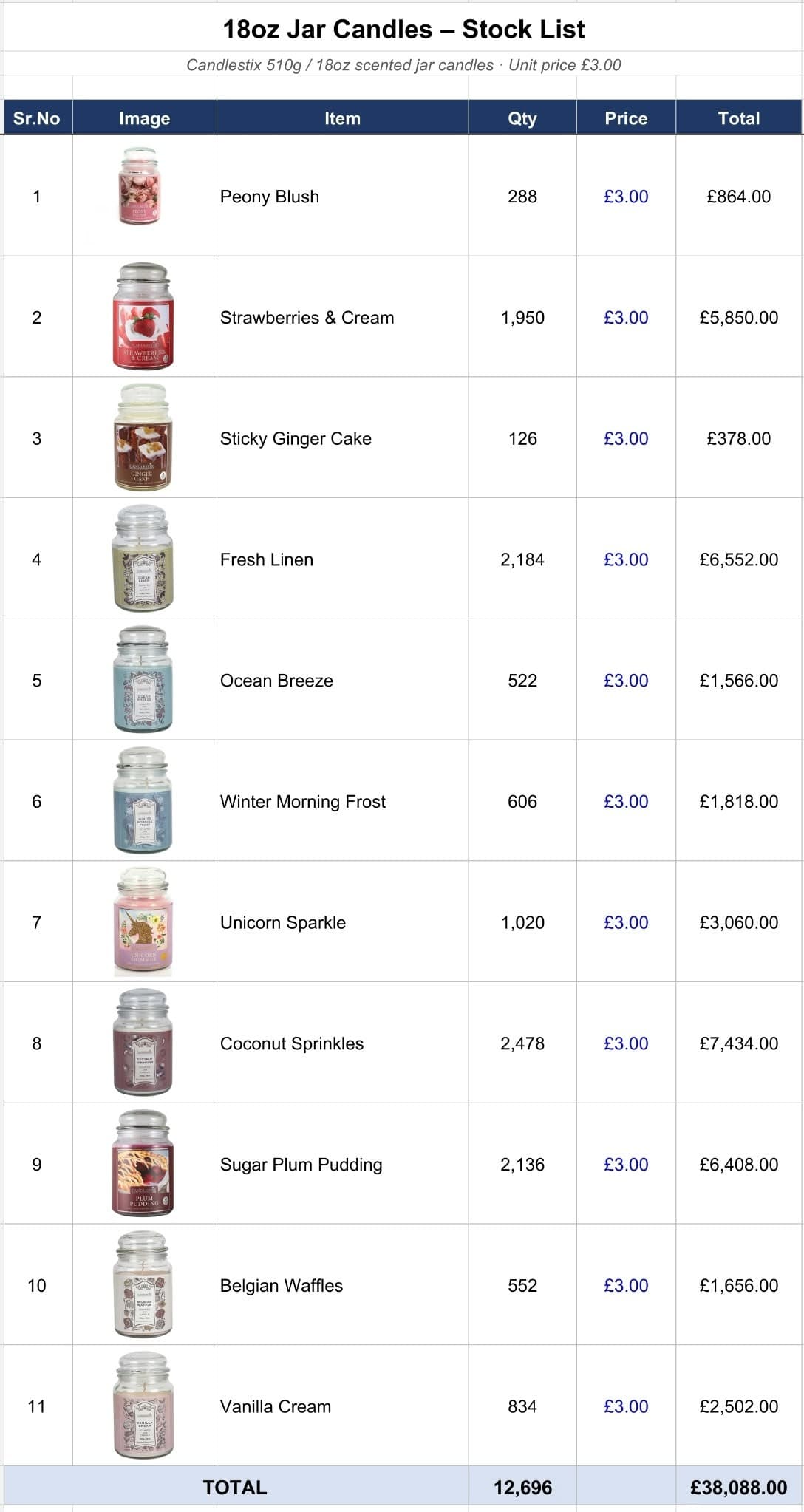
Task: Click the Qty column header
Action: click(x=522, y=118)
